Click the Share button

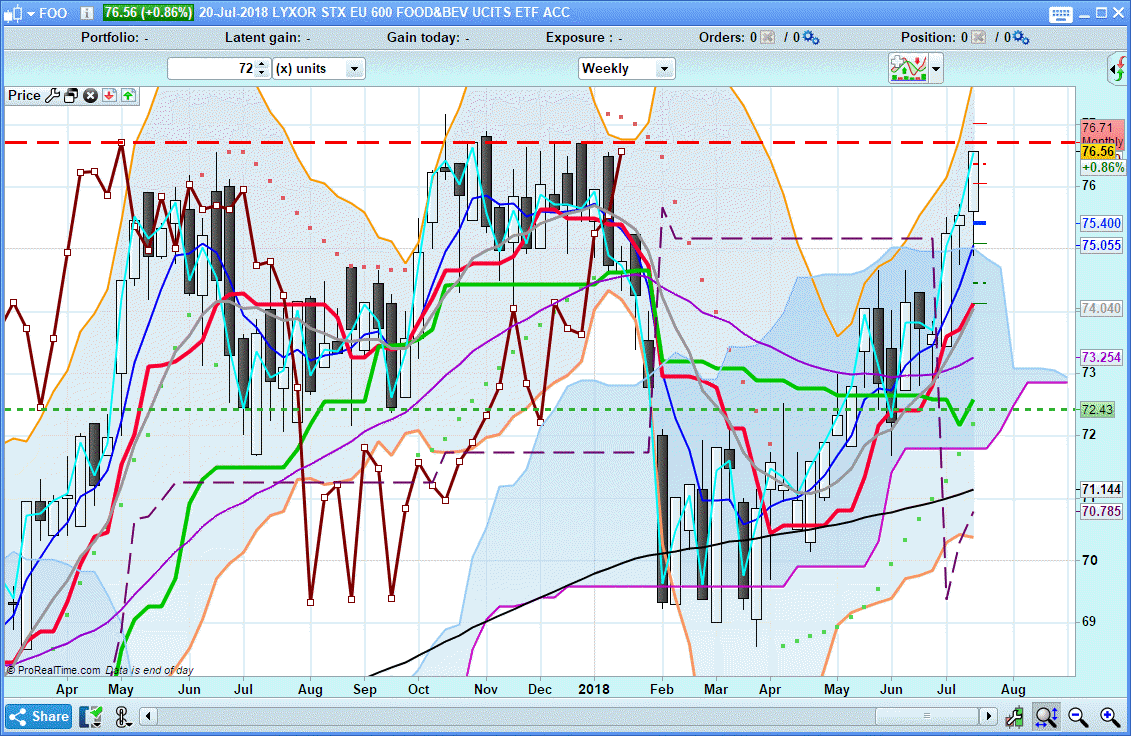click(x=39, y=717)
